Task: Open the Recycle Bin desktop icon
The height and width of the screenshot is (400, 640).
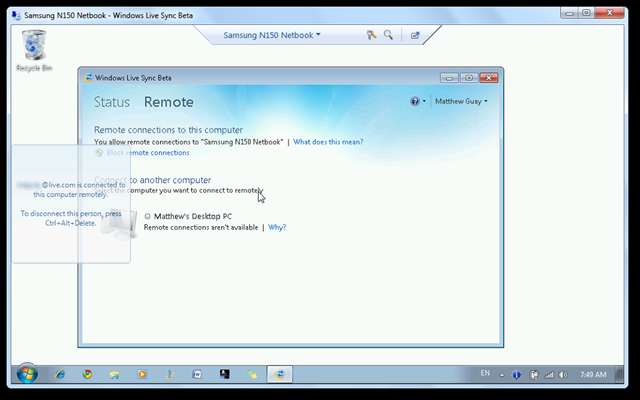Action: [x=34, y=51]
